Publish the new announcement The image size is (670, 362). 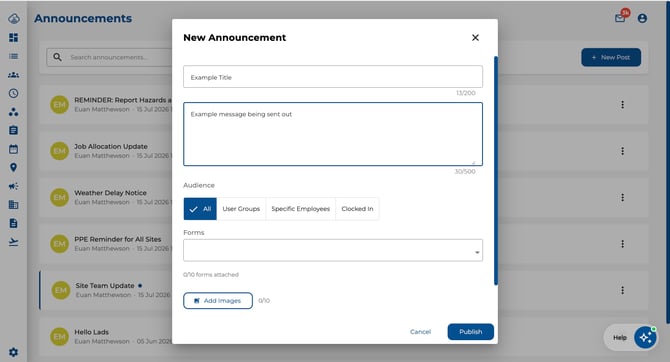(x=470, y=332)
